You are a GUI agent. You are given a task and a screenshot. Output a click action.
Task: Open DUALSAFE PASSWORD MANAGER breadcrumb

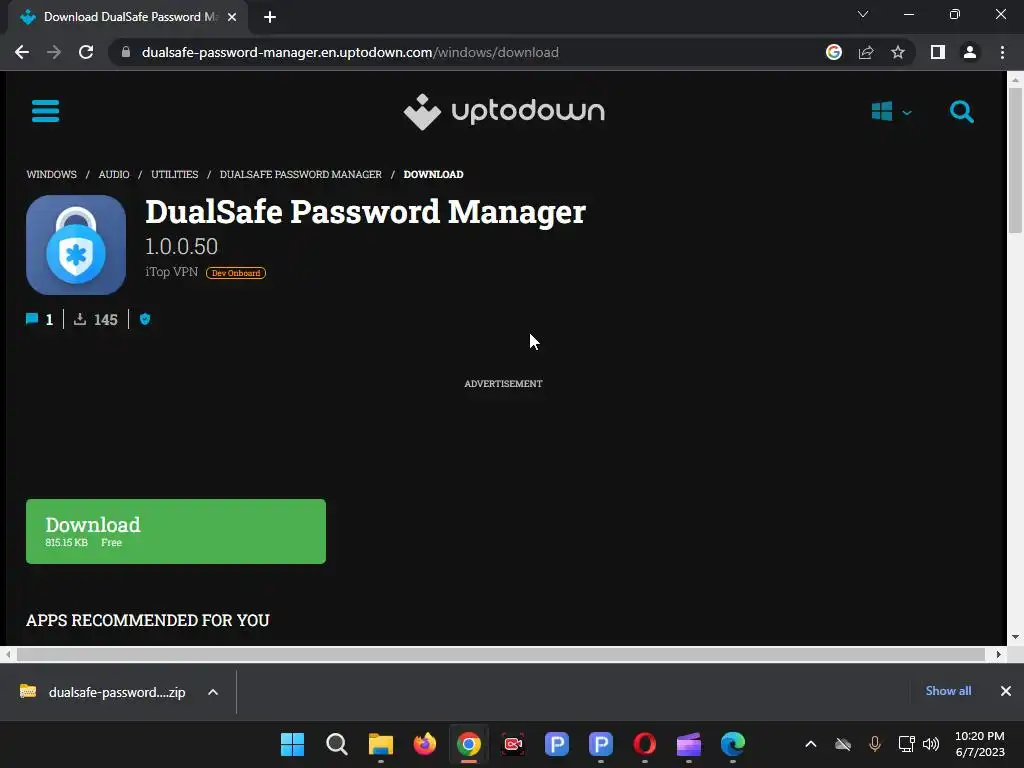pos(300,174)
